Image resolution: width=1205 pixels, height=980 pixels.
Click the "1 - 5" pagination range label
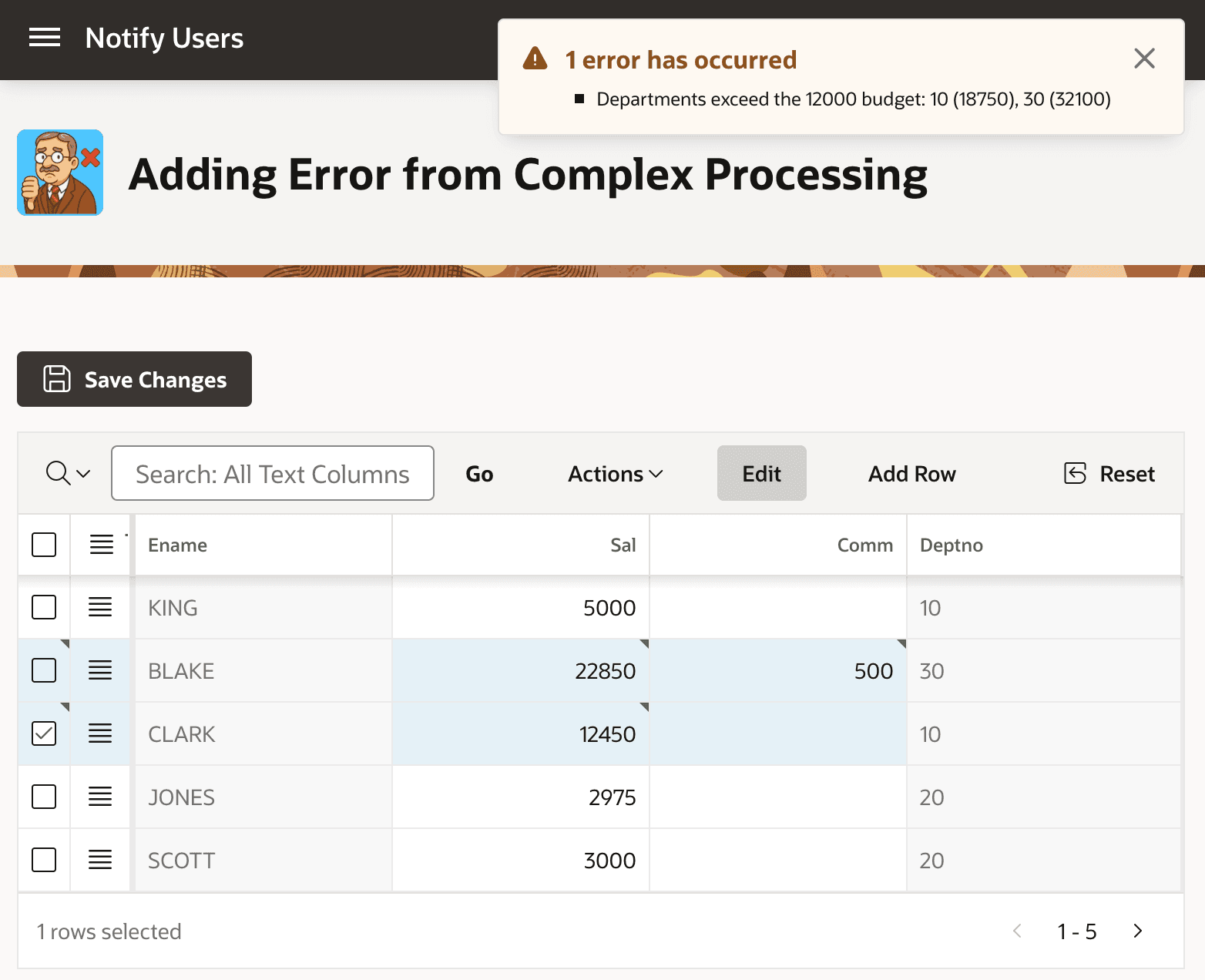1077,931
